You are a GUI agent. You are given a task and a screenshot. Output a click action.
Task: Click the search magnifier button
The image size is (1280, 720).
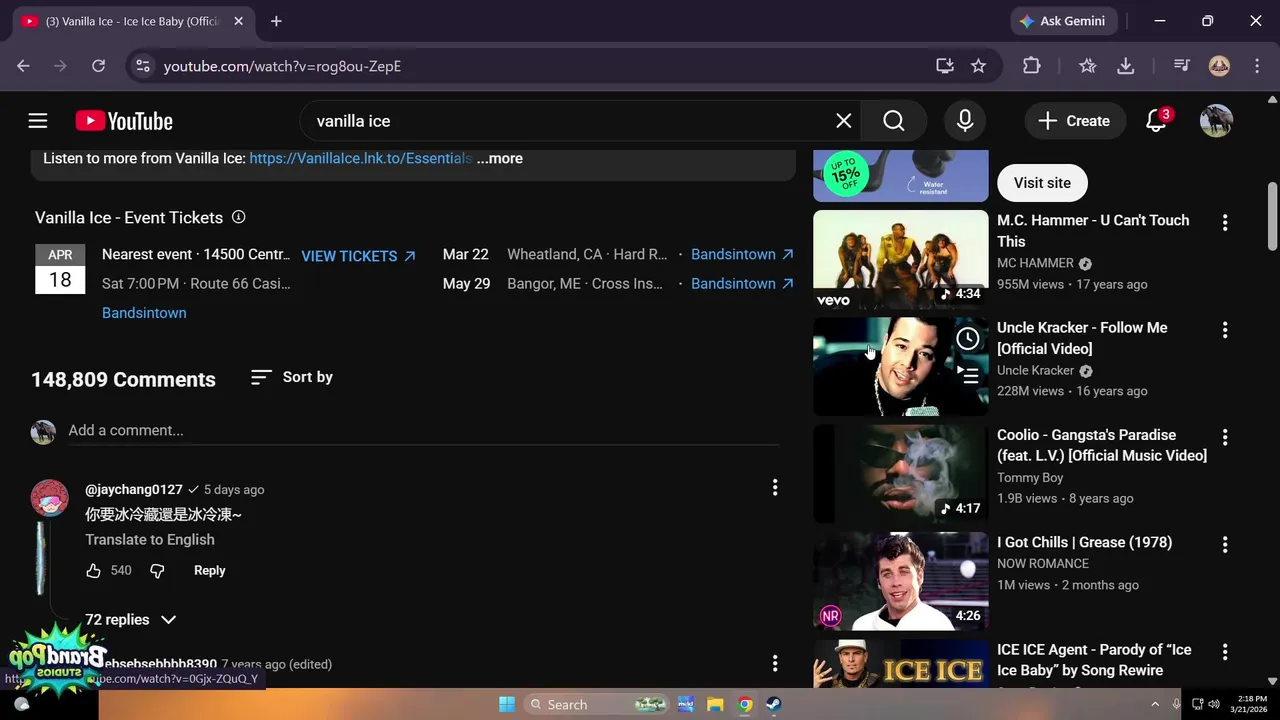894,121
